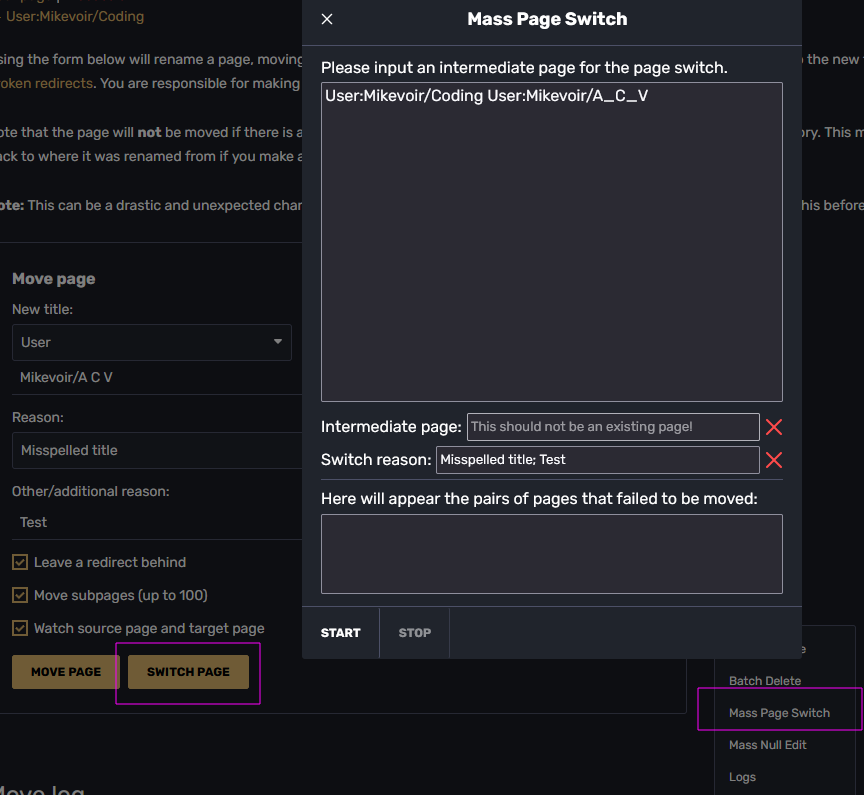Screen dimensions: 864x795
Task: Focus the Intermediate page input field
Action: (x=612, y=427)
